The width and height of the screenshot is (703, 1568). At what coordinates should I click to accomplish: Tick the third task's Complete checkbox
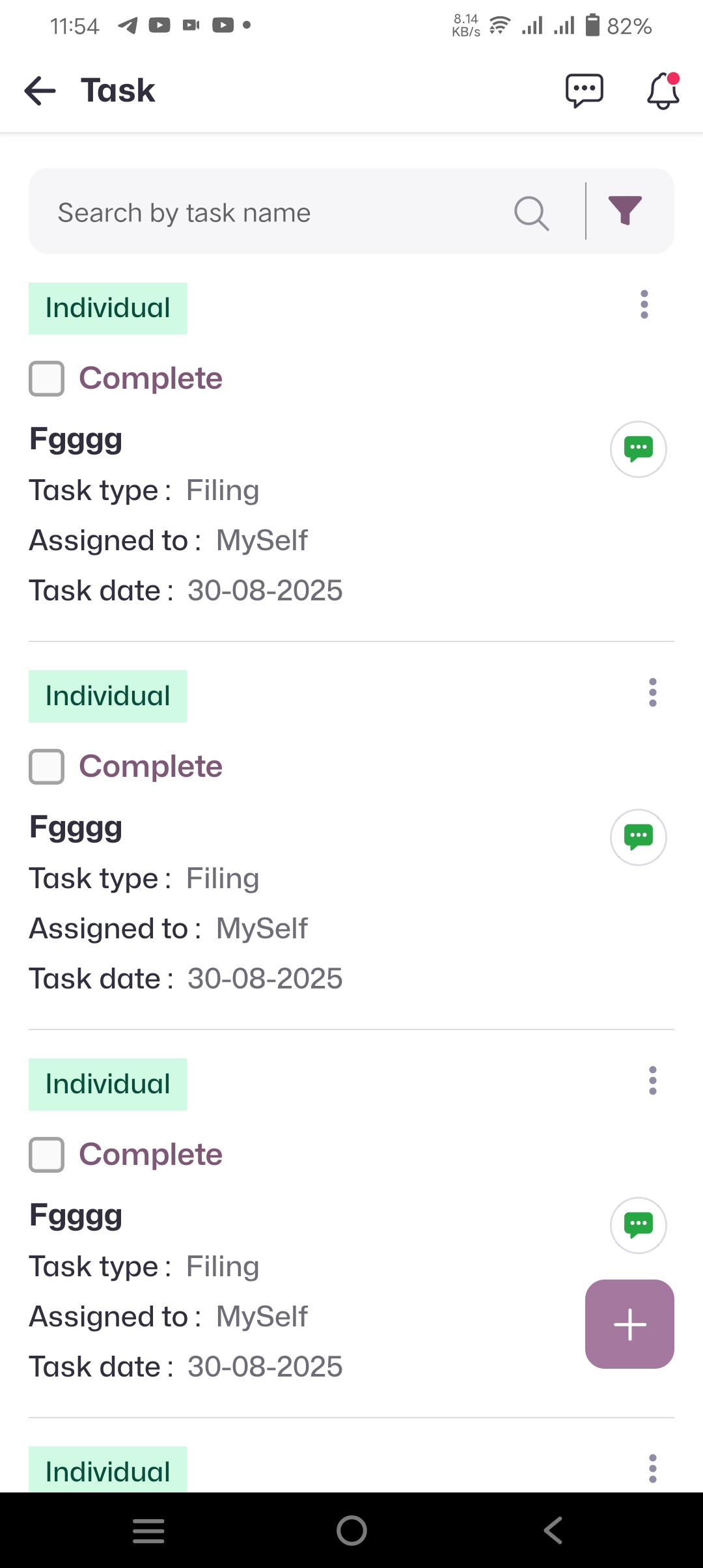click(x=47, y=1155)
